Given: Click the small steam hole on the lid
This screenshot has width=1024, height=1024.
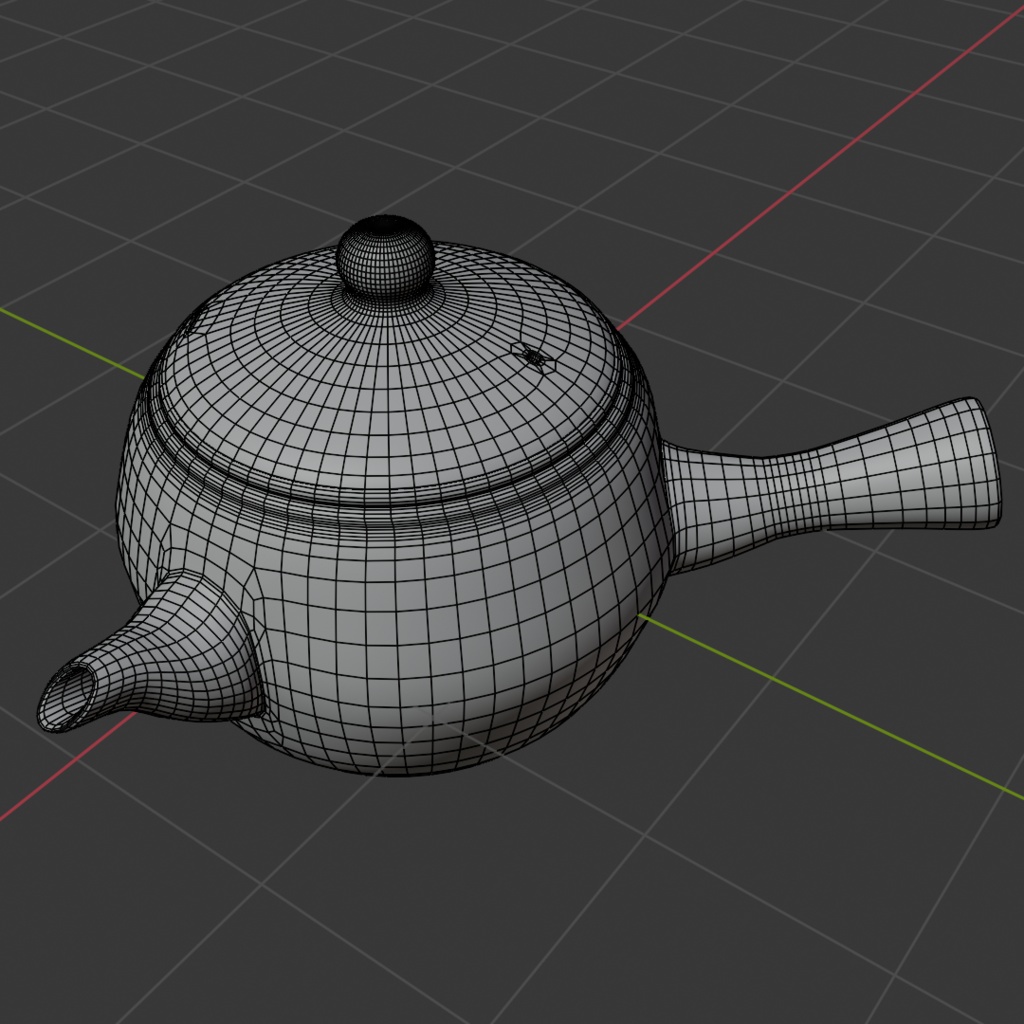Looking at the screenshot, I should [535, 357].
